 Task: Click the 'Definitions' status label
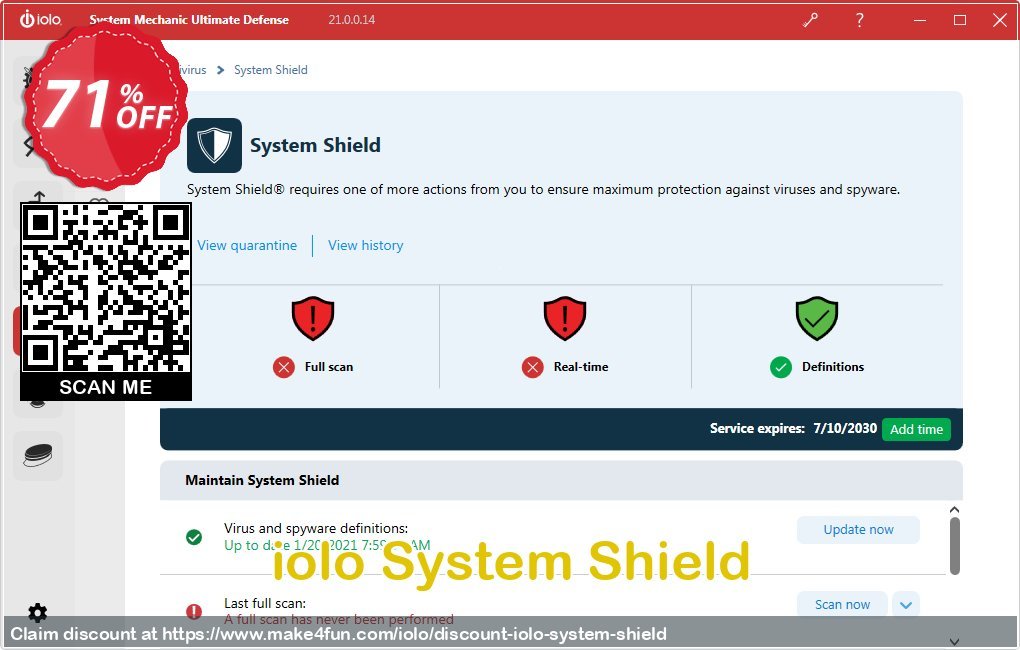833,367
